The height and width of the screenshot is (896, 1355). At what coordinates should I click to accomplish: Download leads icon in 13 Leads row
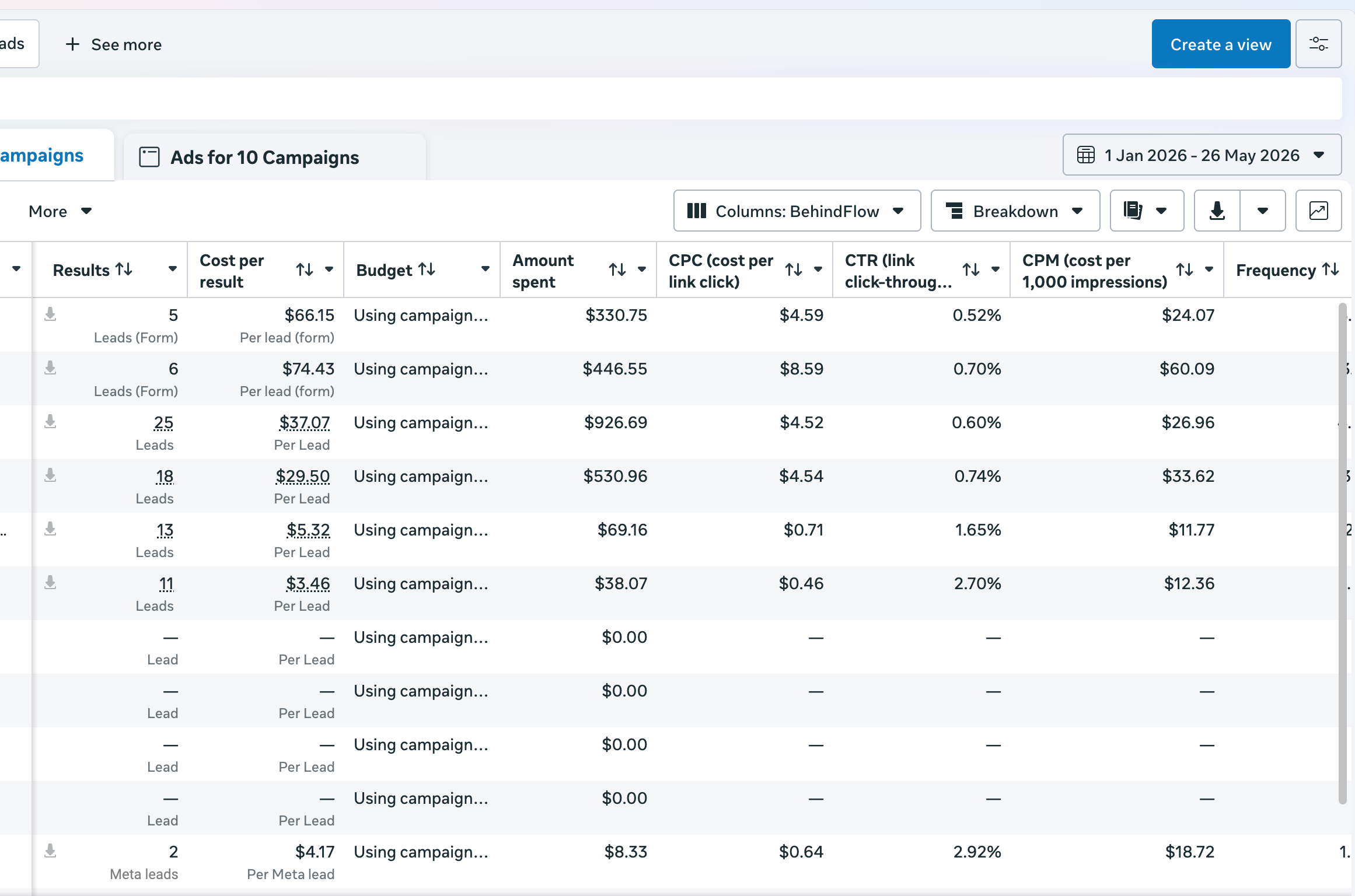pos(51,529)
